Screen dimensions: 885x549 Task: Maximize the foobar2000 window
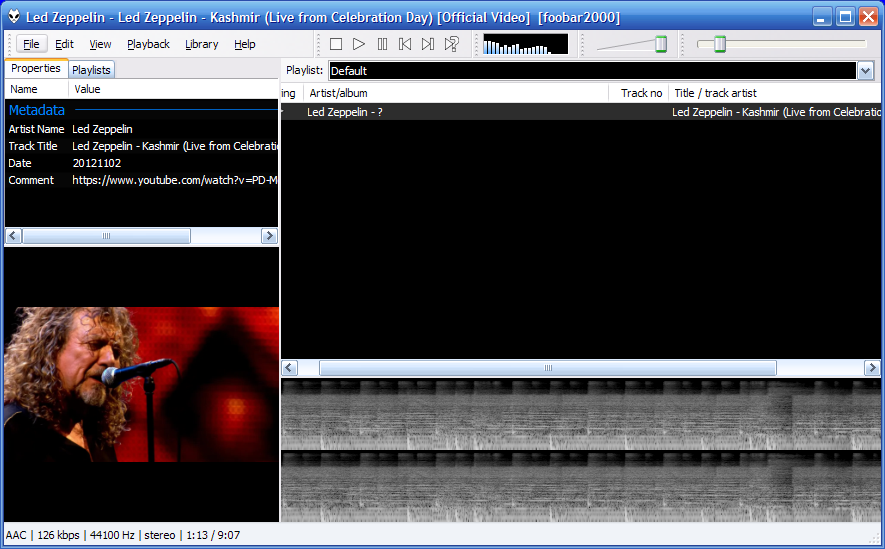tap(845, 17)
